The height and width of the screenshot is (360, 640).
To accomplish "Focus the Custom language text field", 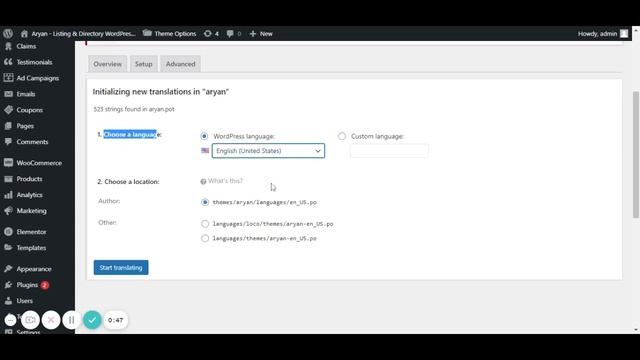I will coord(389,151).
